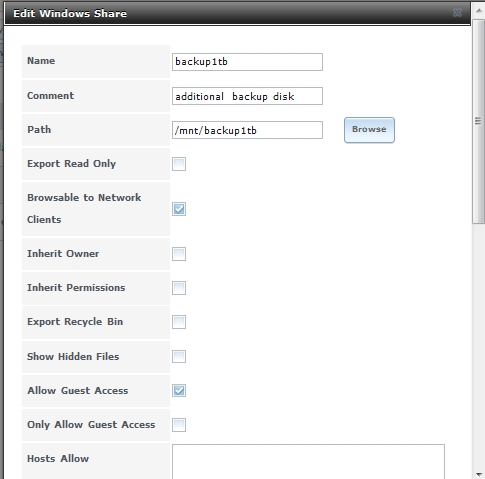Enable Inherit Permissions option

[179, 288]
